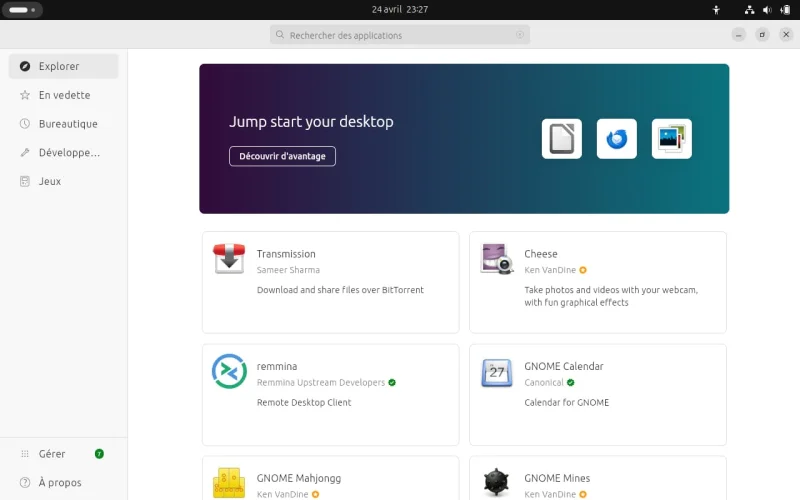
Task: Open the Transmission app title
Action: 286,254
